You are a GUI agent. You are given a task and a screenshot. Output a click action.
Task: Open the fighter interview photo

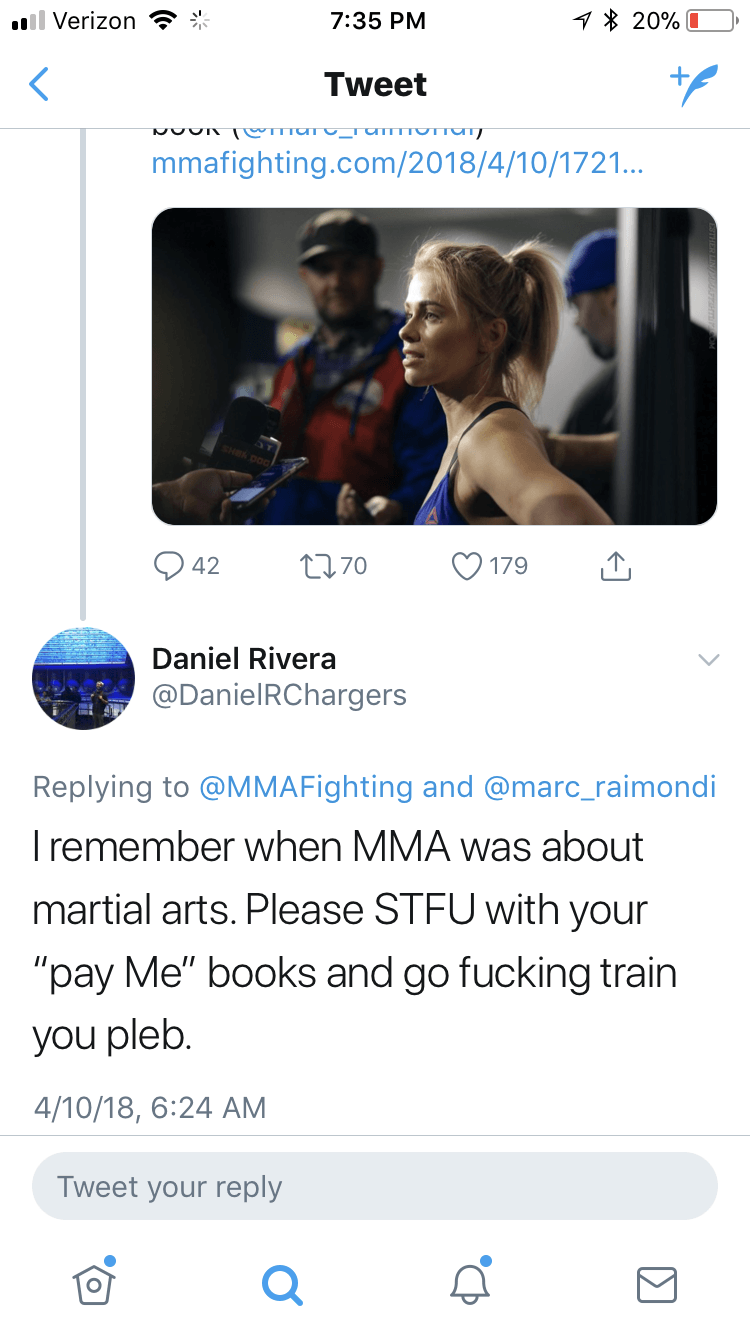(x=434, y=366)
